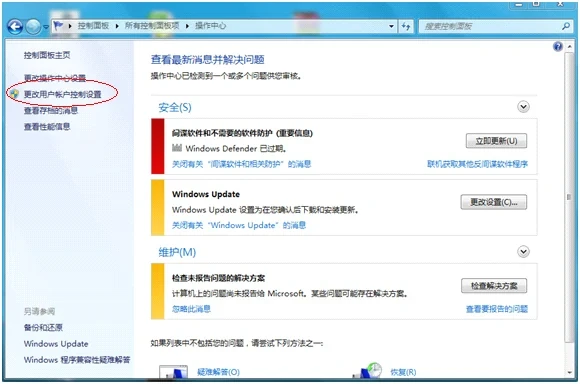This screenshot has height=384, width=580.
Task: Open Windows Update in sidebar See also
Action: (x=56, y=344)
